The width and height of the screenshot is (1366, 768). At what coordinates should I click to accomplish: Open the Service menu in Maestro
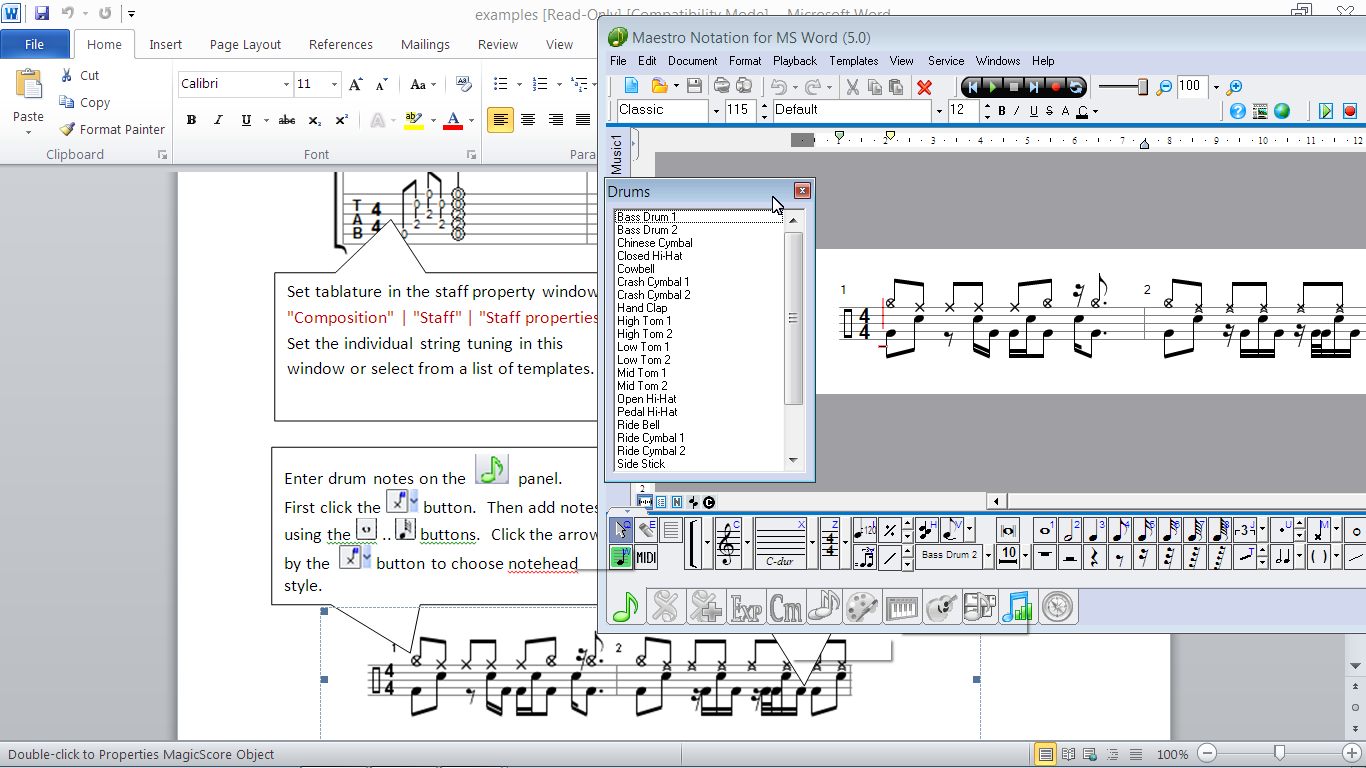coord(946,61)
